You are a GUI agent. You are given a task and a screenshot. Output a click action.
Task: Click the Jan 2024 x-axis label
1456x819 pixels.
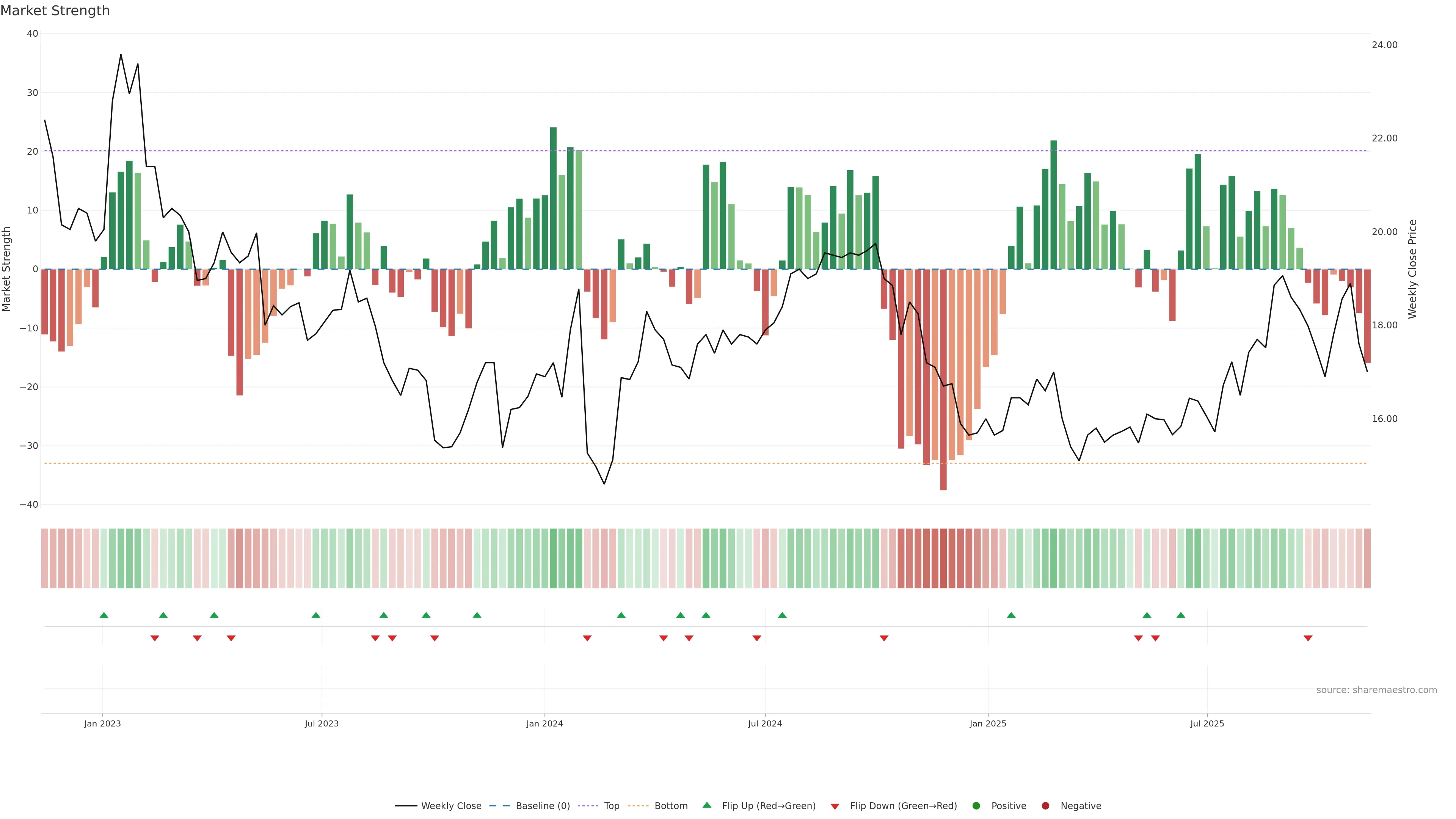click(544, 723)
